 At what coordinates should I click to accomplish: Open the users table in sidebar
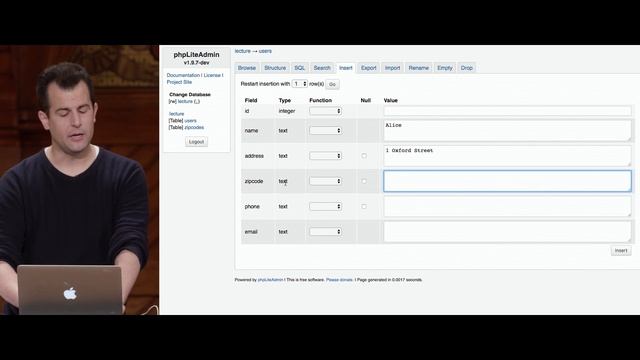pos(190,121)
